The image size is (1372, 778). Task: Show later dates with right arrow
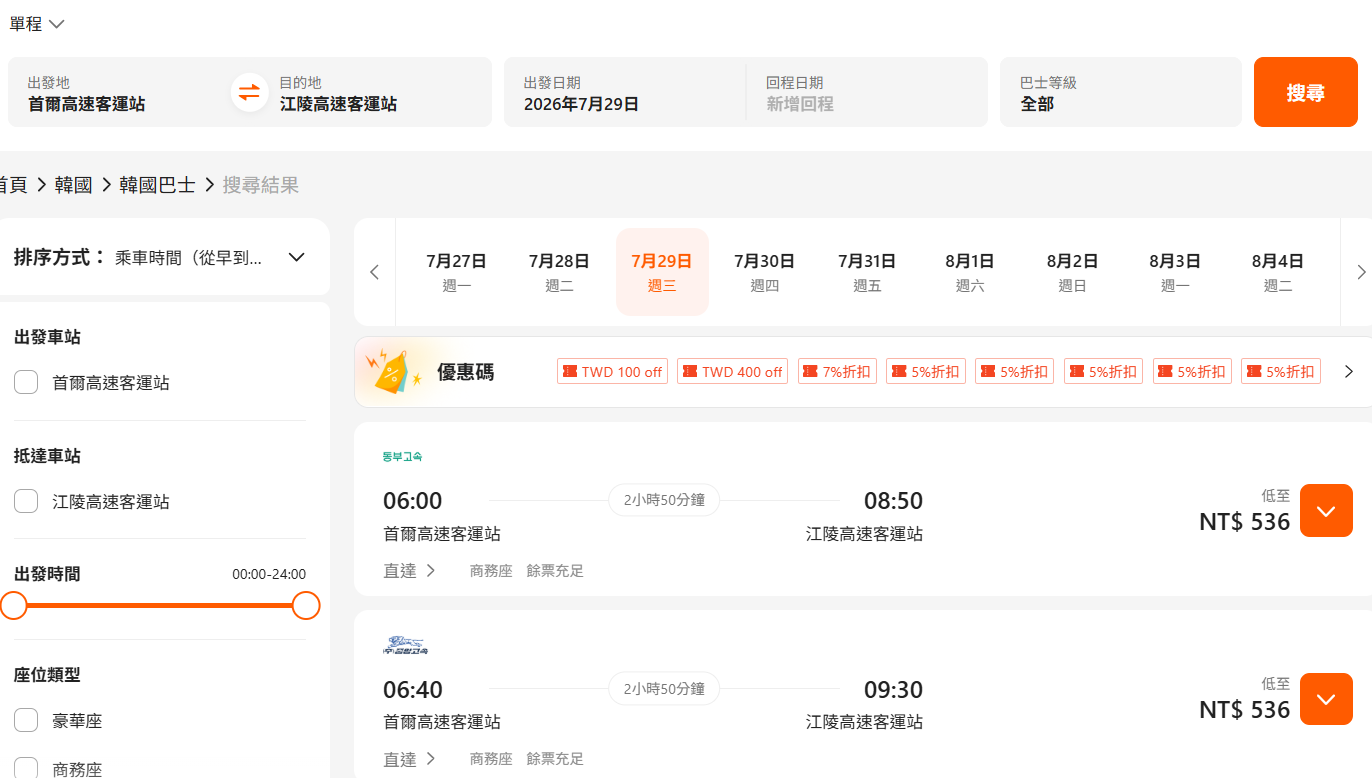[1361, 272]
